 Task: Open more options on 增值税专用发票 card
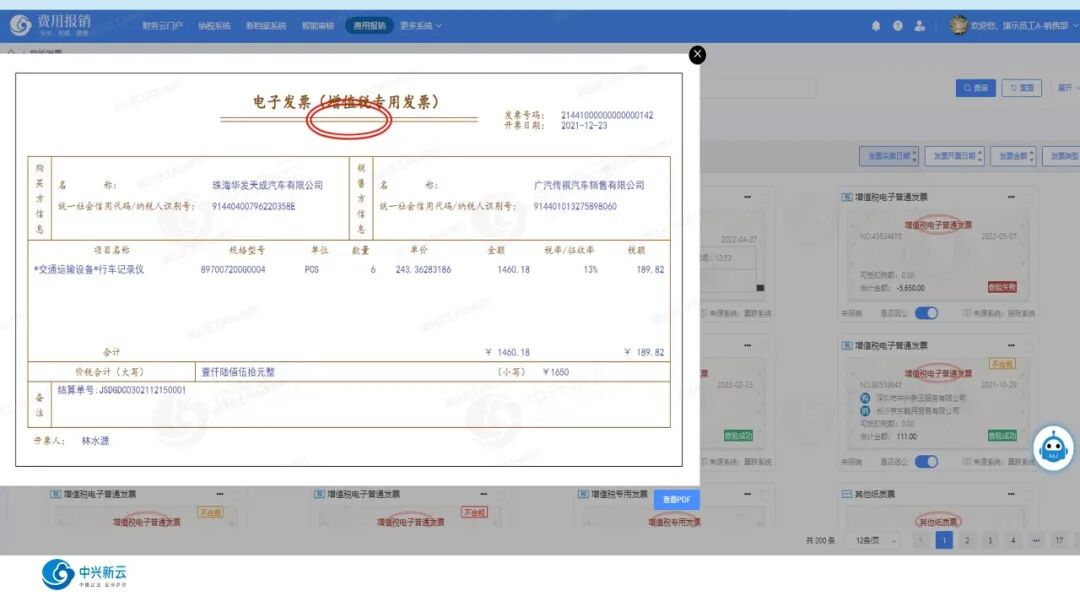point(747,494)
